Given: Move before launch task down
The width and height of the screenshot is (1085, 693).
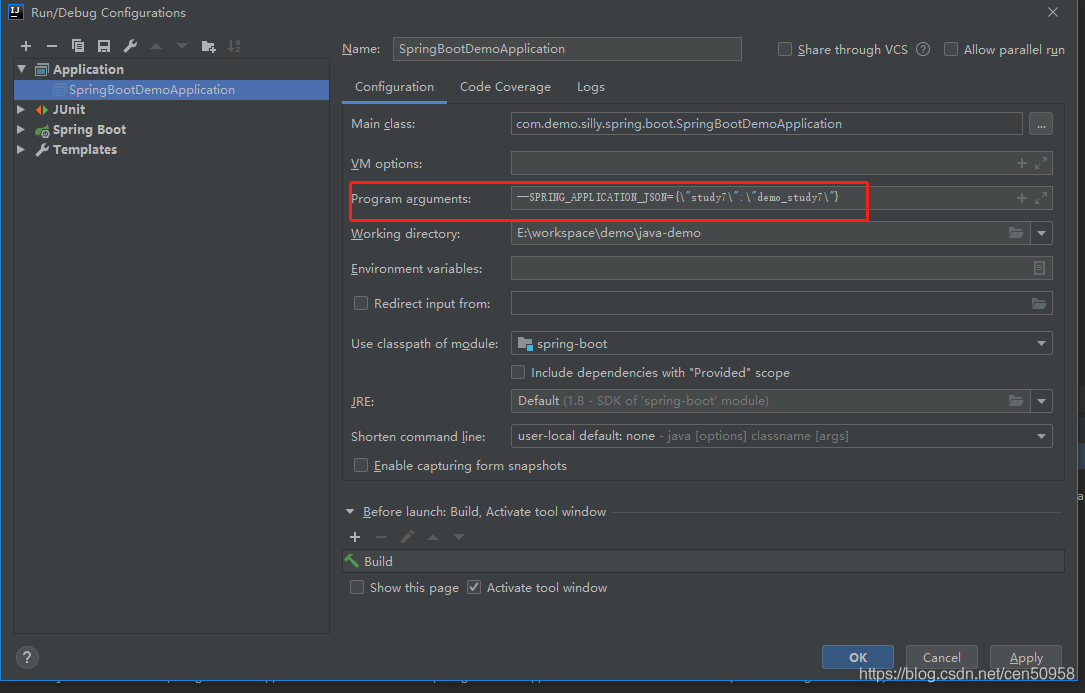Looking at the screenshot, I should pyautogui.click(x=459, y=537).
